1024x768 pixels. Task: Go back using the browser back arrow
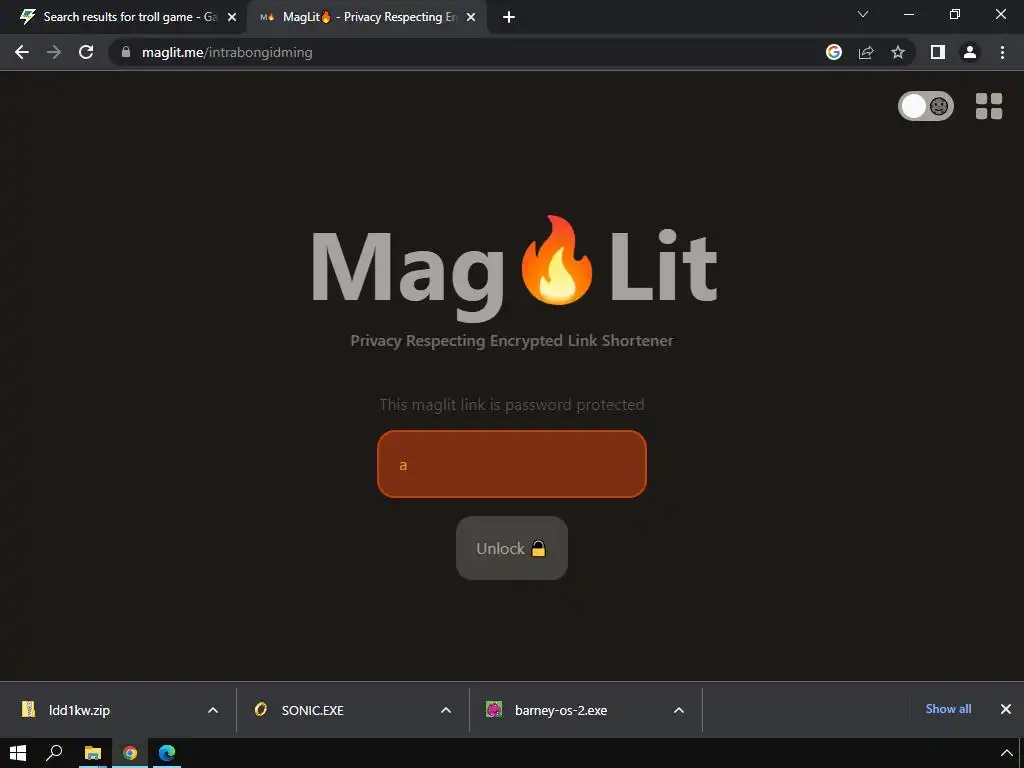[x=22, y=52]
